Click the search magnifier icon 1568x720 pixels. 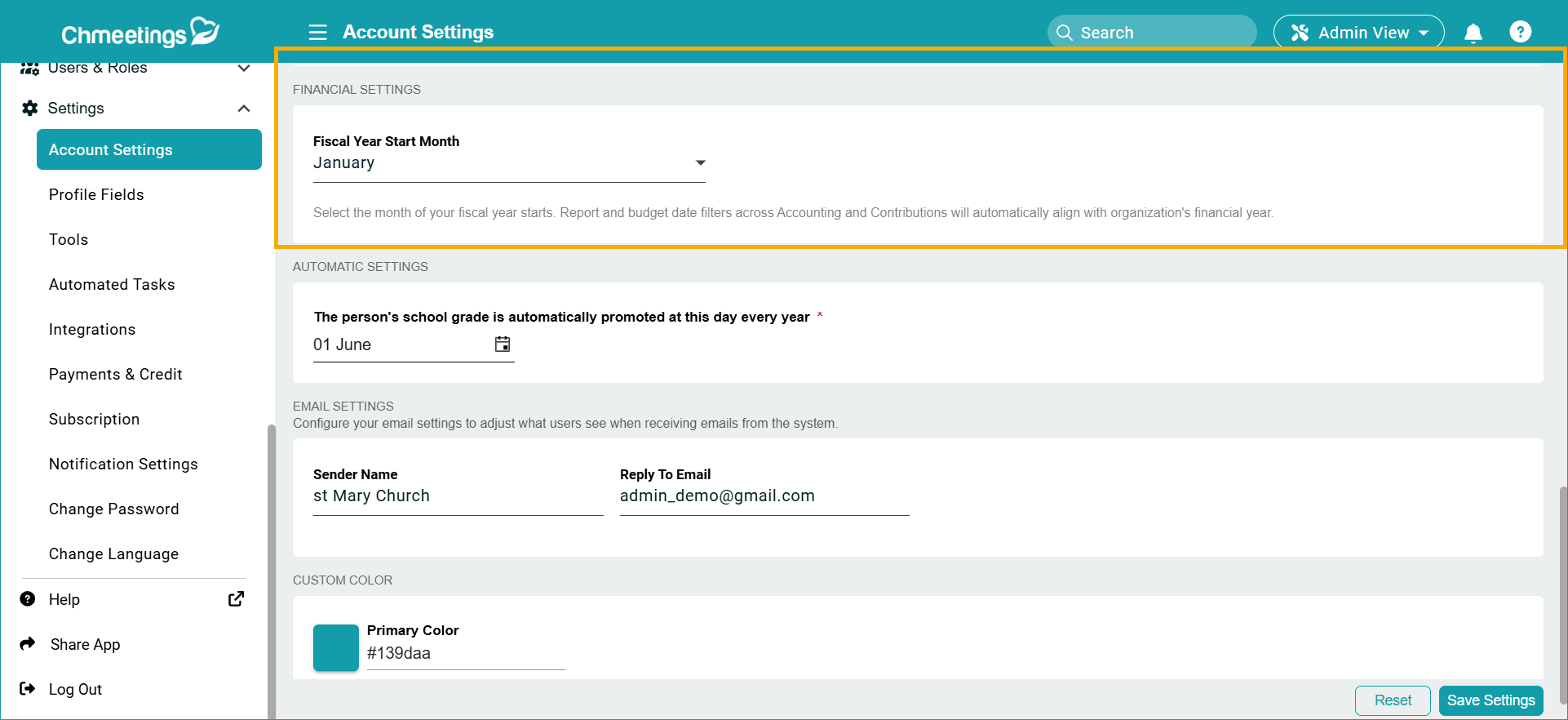coord(1064,33)
